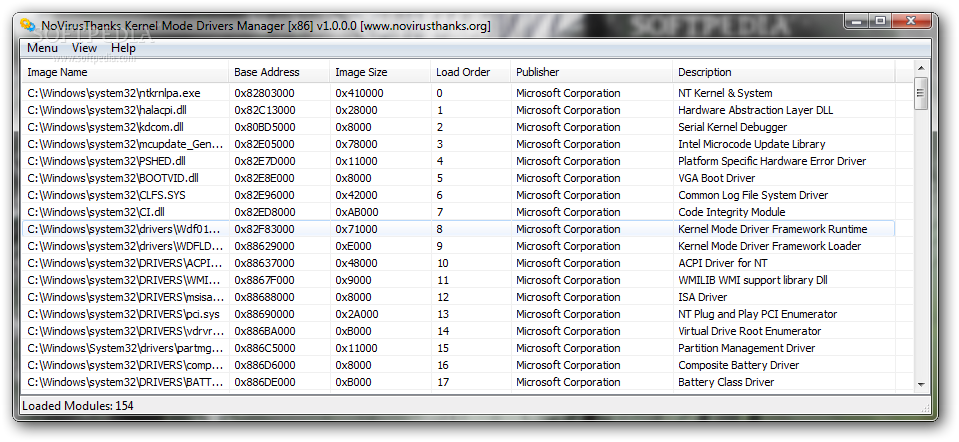Click Common Log File System Driver description
Viewport: 959px width, 442px height.
tap(754, 195)
